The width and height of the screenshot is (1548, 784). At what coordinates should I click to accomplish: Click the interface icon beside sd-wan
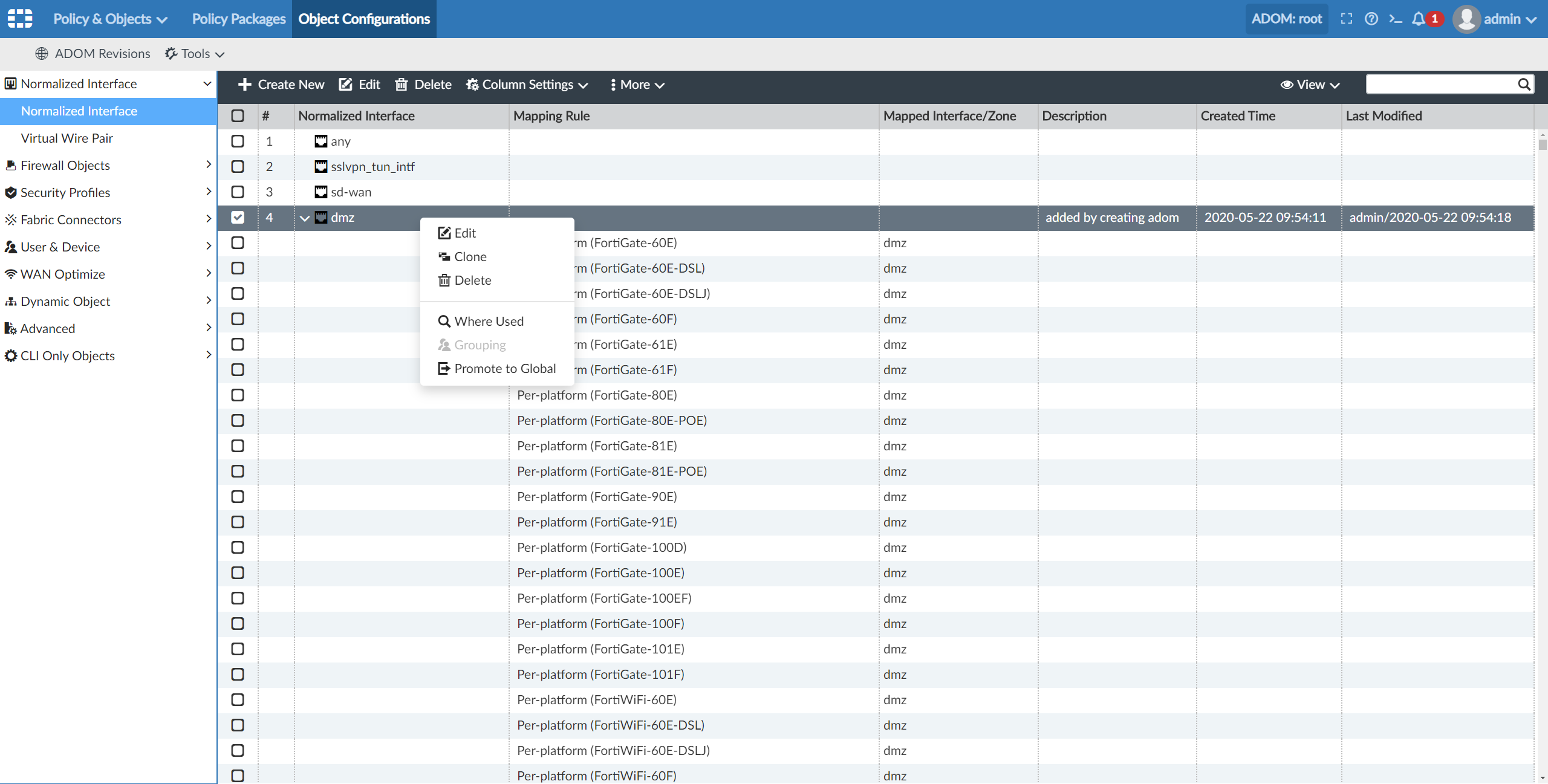coord(321,192)
